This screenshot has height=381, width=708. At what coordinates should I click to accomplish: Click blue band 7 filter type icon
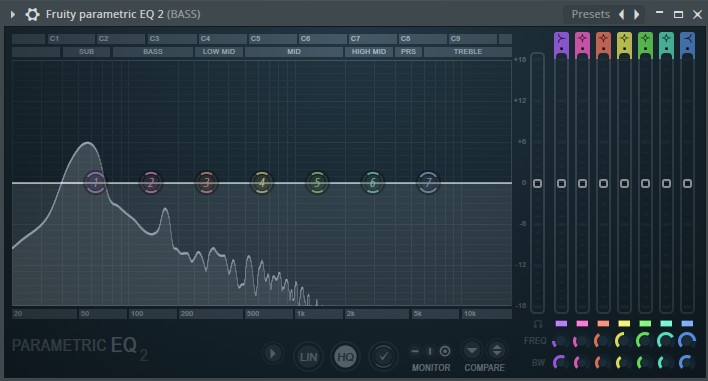(687, 43)
